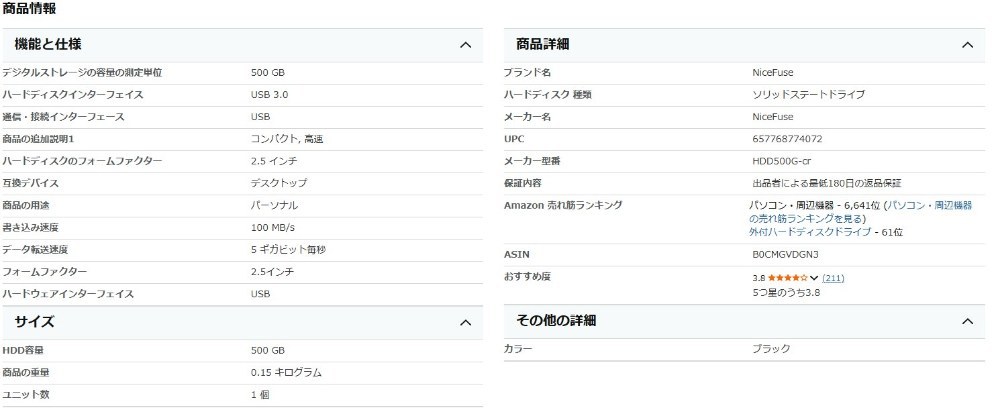Open the 外付ハードディスクドライブ ranking link
Screen dimensions: 1000x412
(809, 232)
